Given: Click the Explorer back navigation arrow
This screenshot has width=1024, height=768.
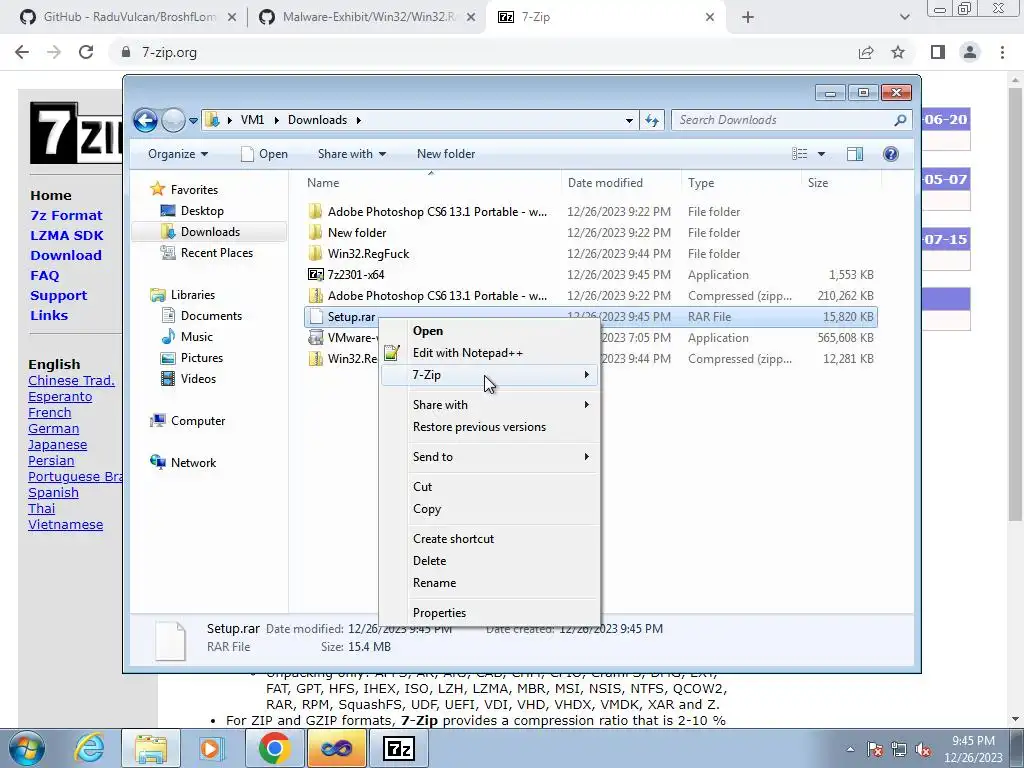Looking at the screenshot, I should click(145, 120).
